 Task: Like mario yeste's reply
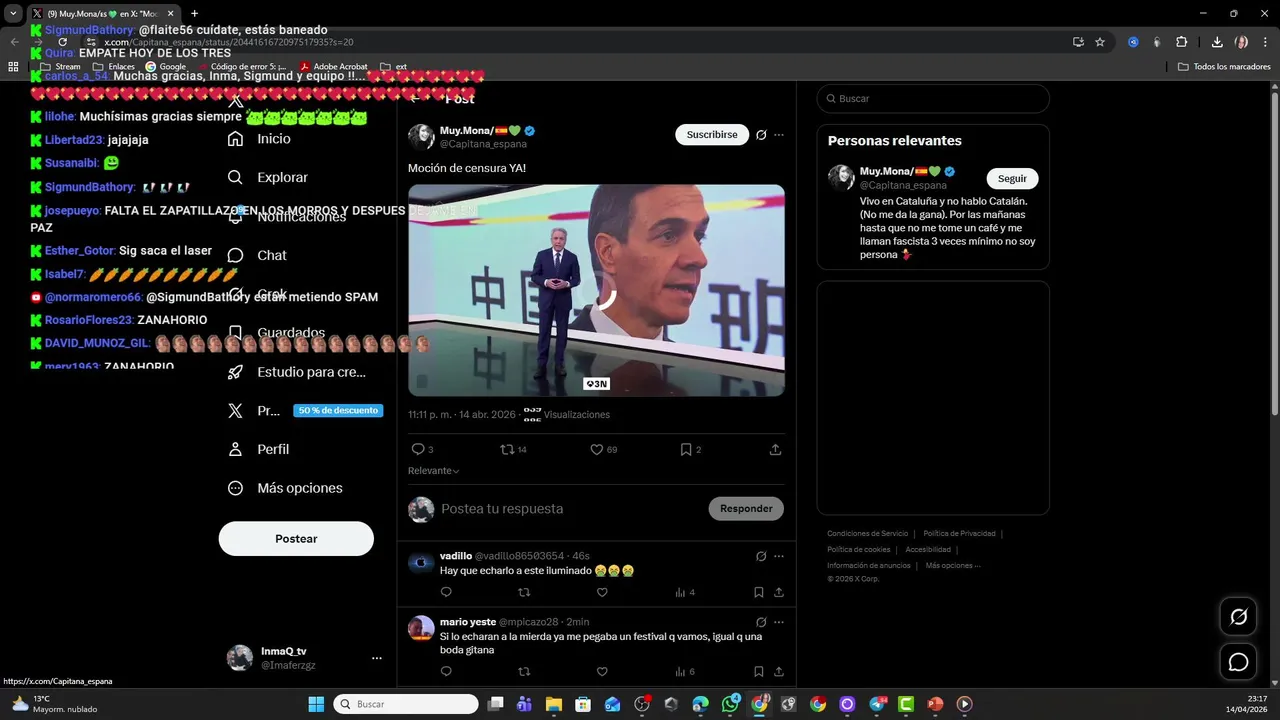coord(602,672)
